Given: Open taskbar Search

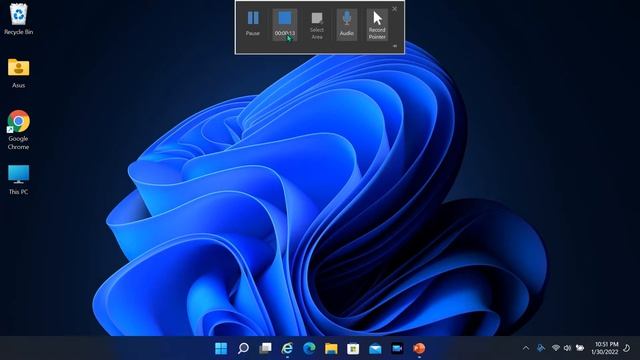Looking at the screenshot, I should coord(243,348).
